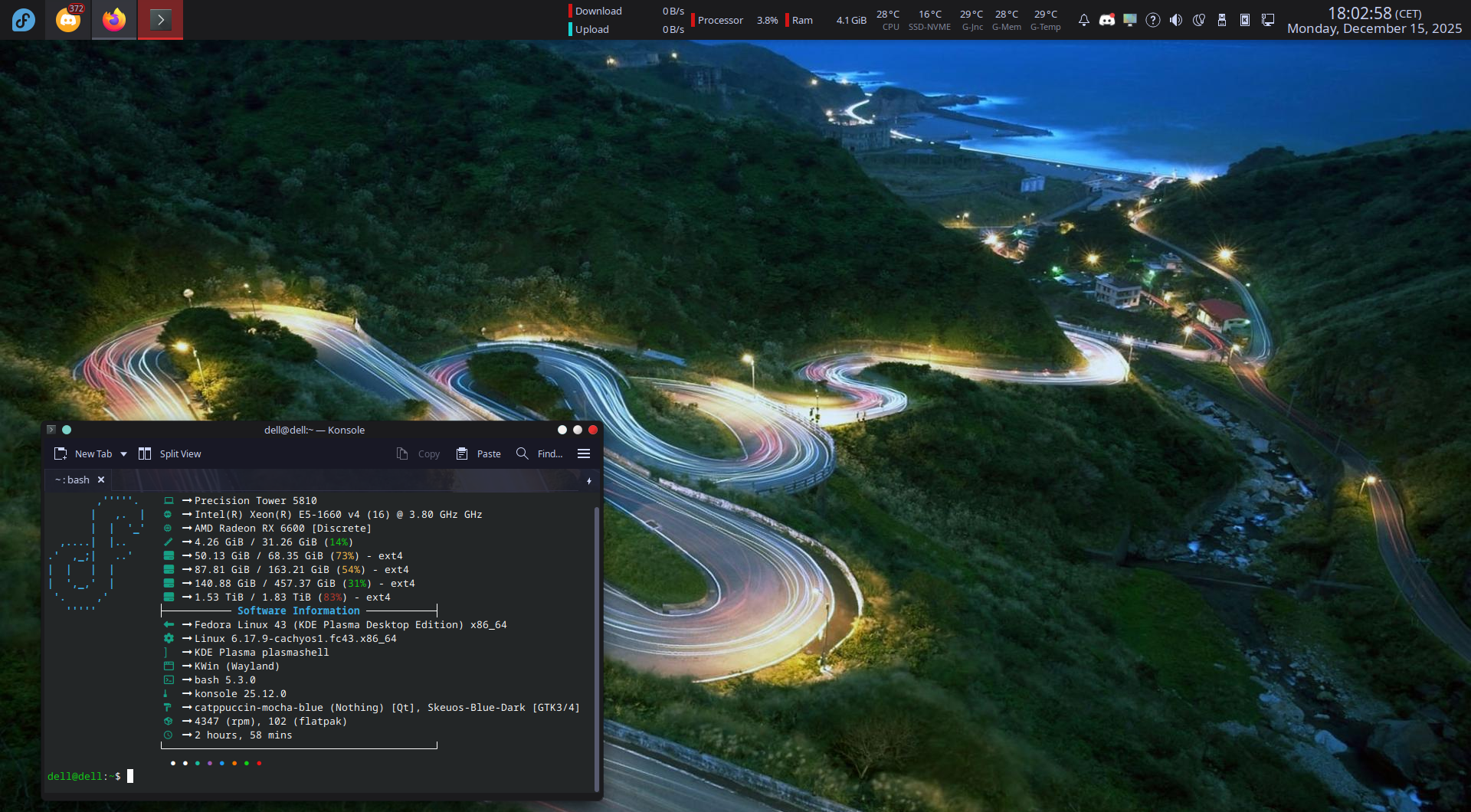Click the 'bash 5.3.0' line
Viewport: 1471px width, 812px height.
225,679
